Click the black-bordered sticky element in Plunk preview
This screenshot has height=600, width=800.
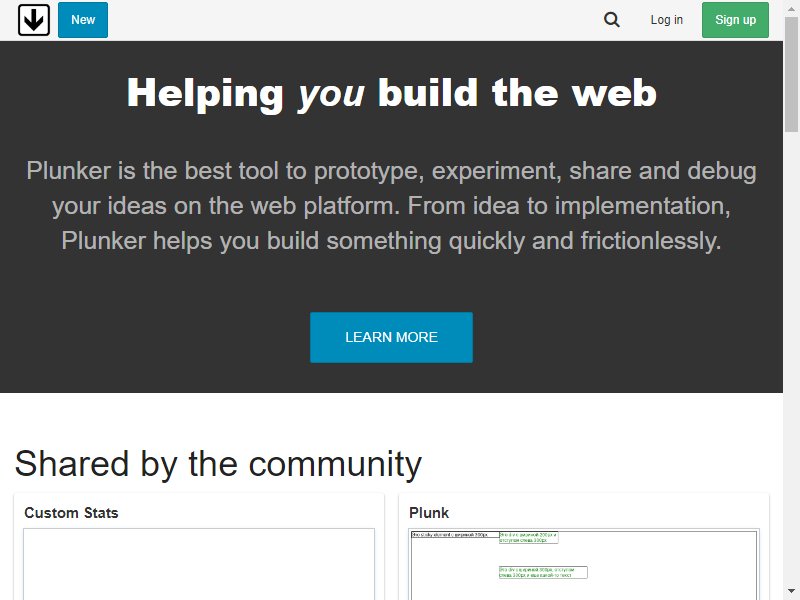[x=455, y=535]
